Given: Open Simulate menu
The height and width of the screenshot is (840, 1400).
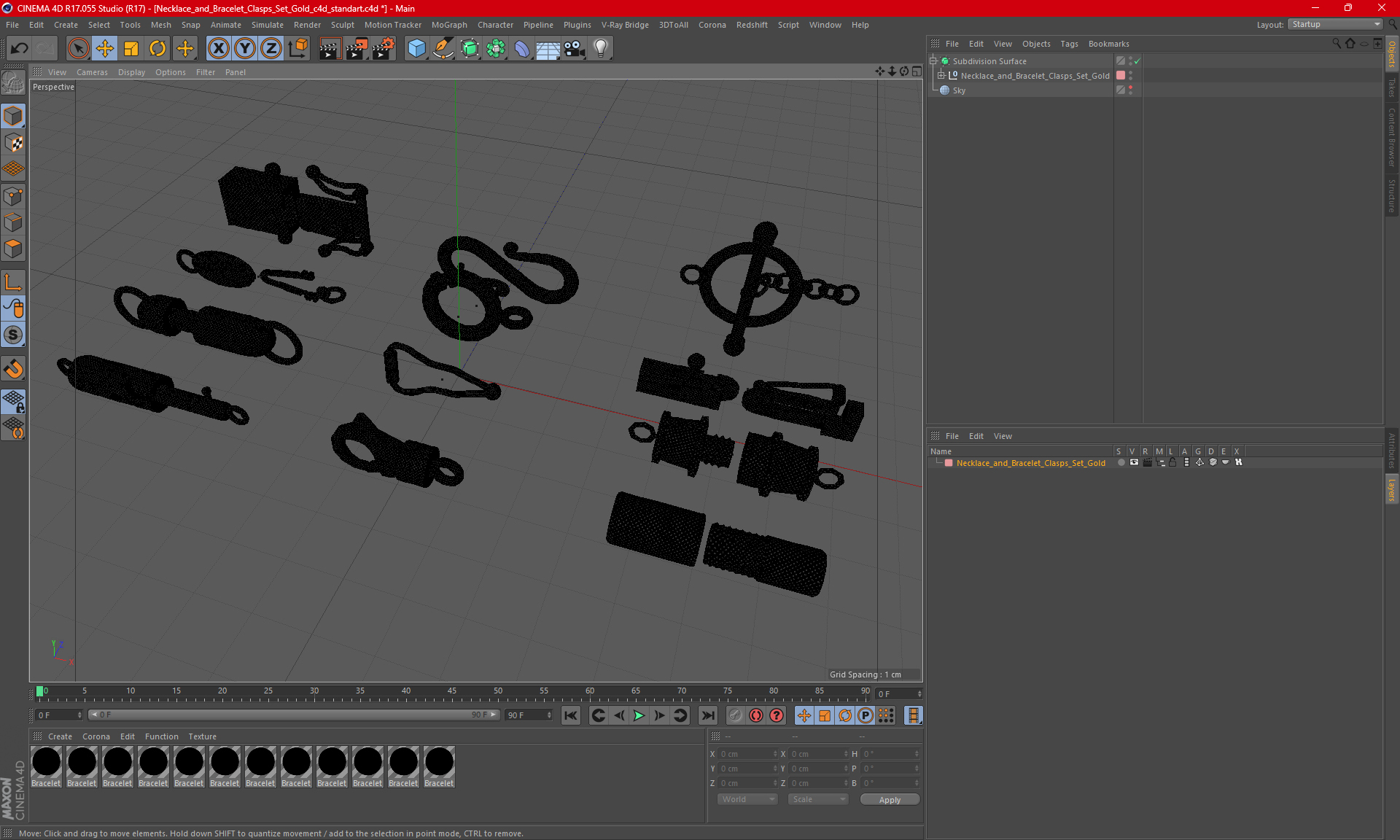Looking at the screenshot, I should (x=267, y=25).
